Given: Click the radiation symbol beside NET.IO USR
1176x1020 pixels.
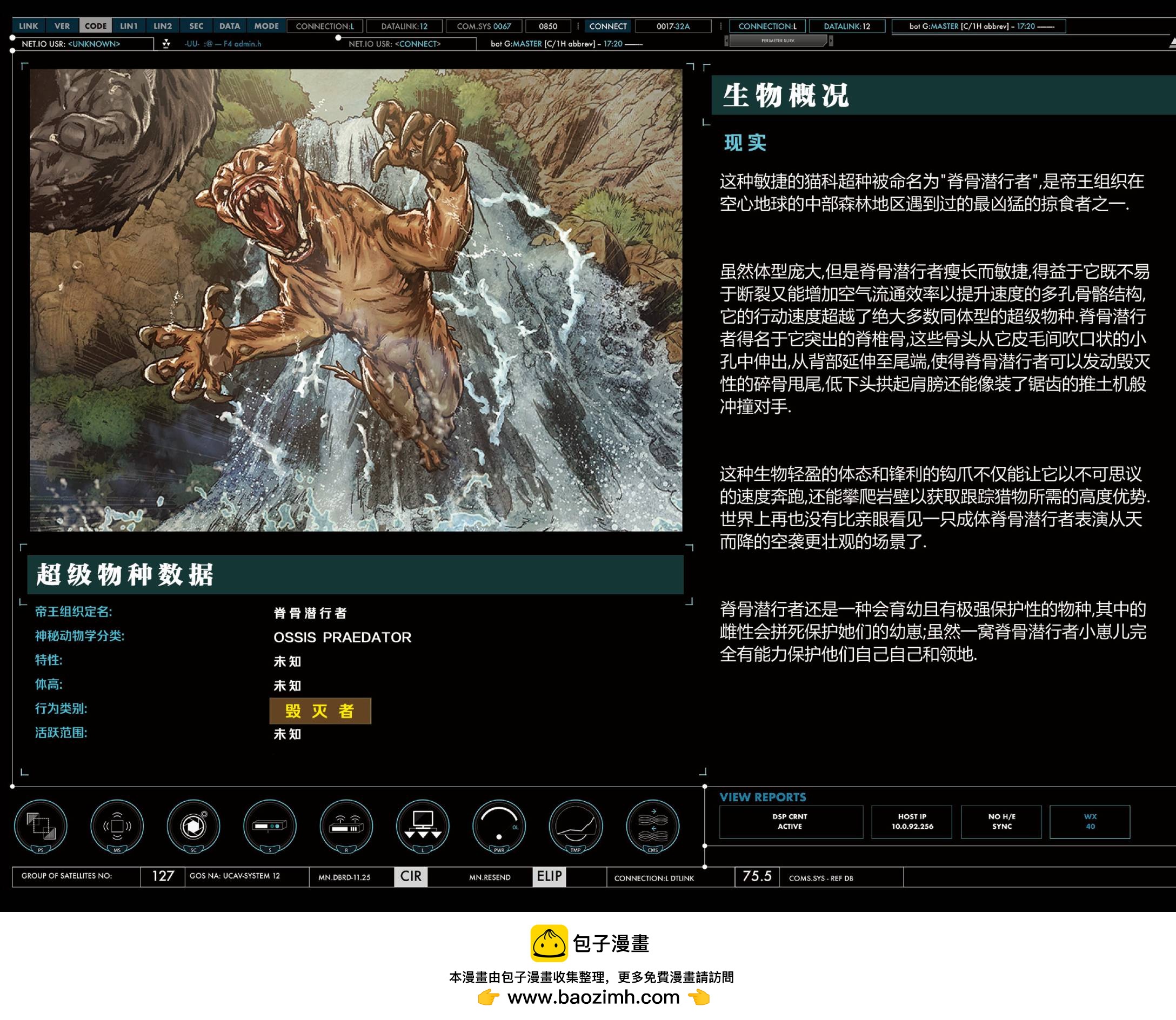Looking at the screenshot, I should tap(166, 44).
